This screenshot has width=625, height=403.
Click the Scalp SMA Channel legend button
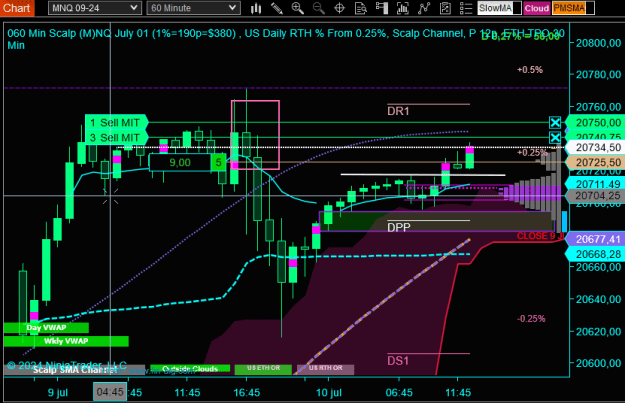coord(74,370)
